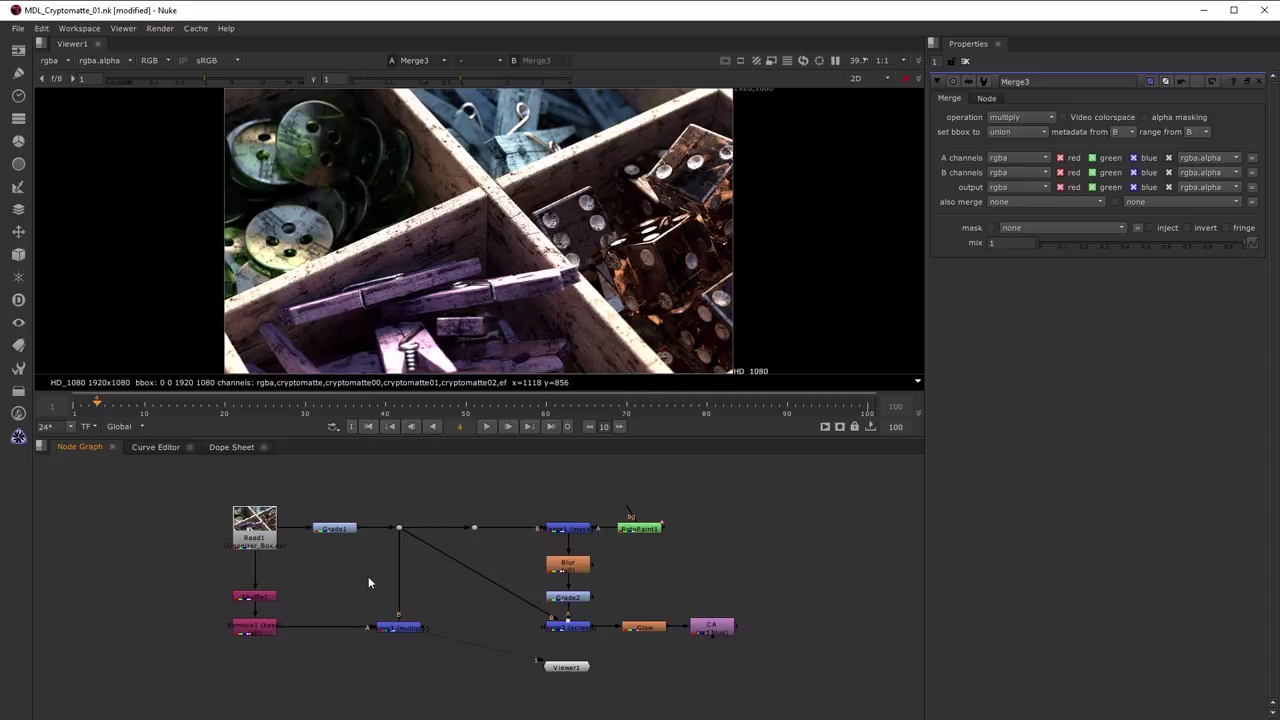The height and width of the screenshot is (720, 1280).
Task: Click the 3D cube tool in left toolbar
Action: pos(18,254)
